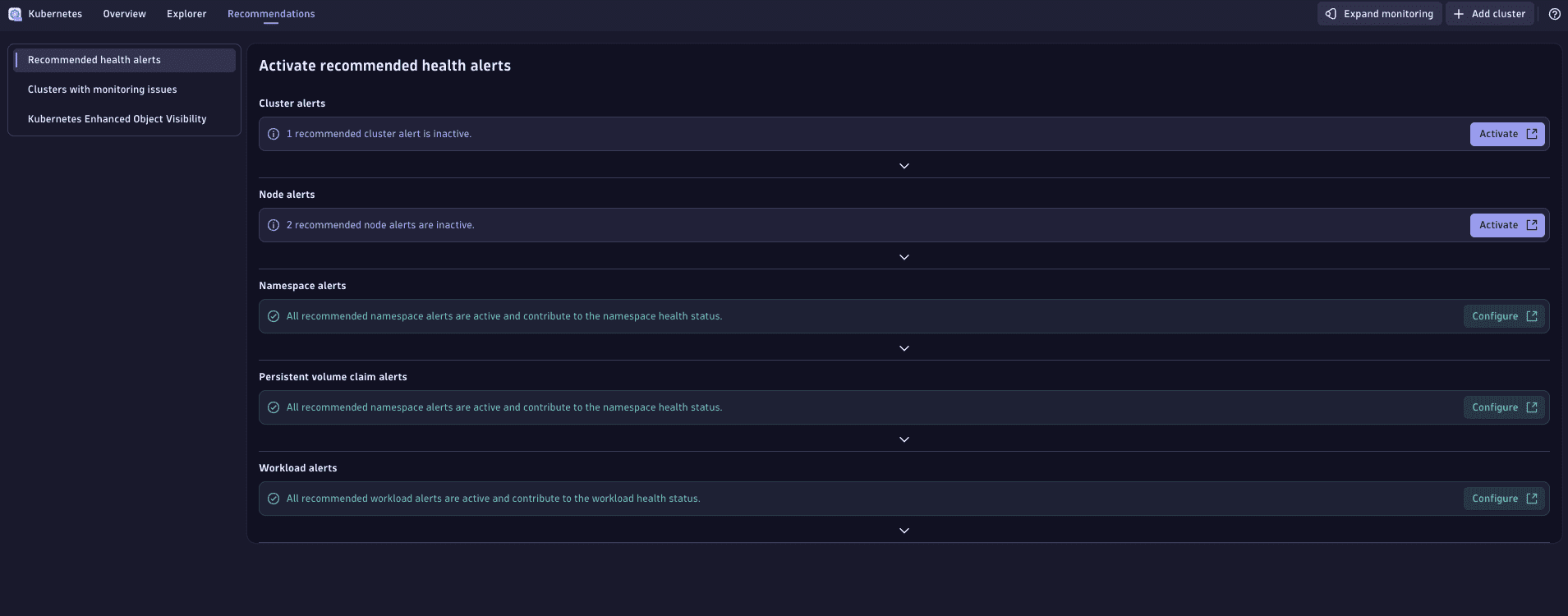Viewport: 1568px width, 616px height.
Task: Click the info icon in Cluster alerts
Action: pos(274,134)
